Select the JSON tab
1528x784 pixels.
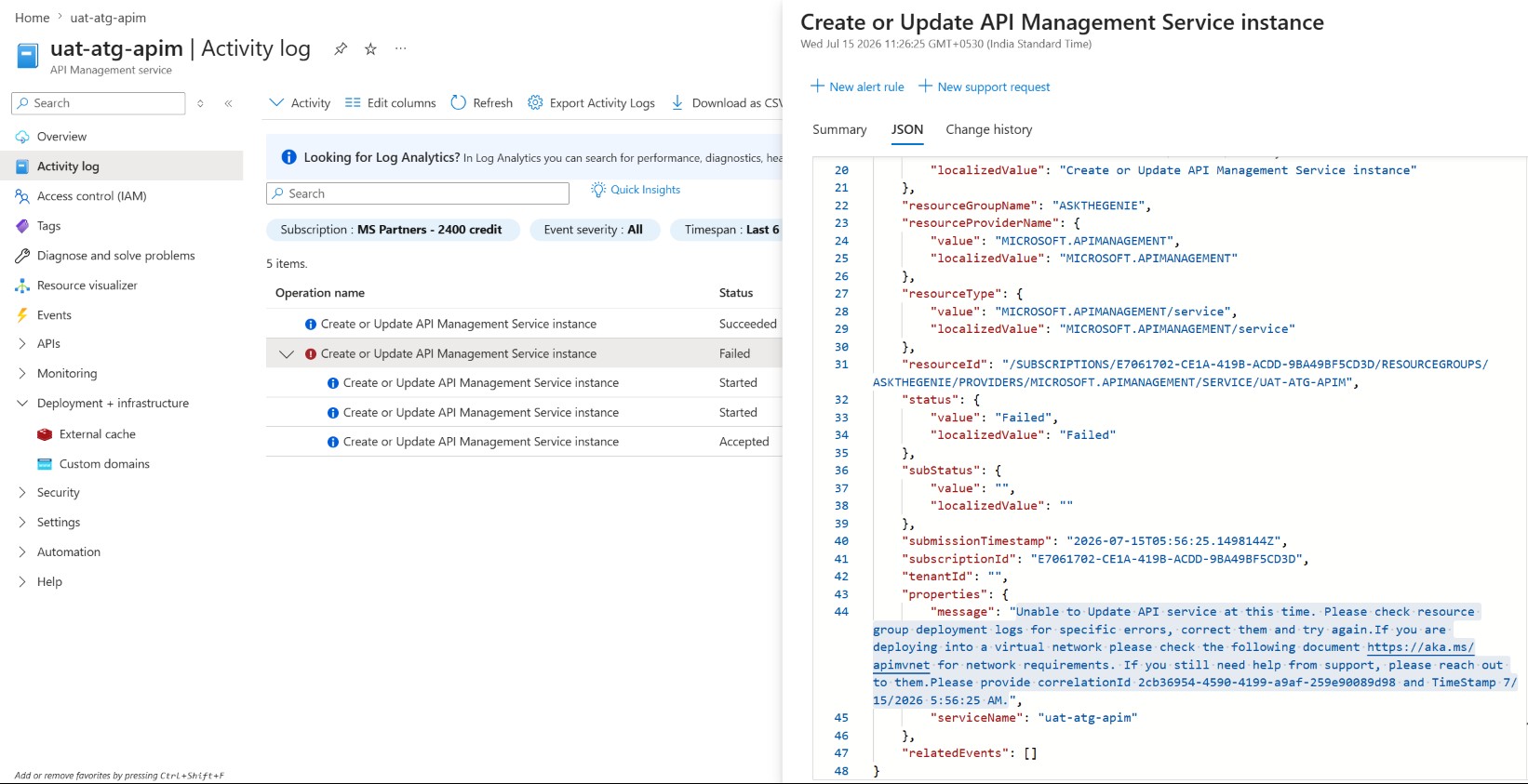(907, 129)
